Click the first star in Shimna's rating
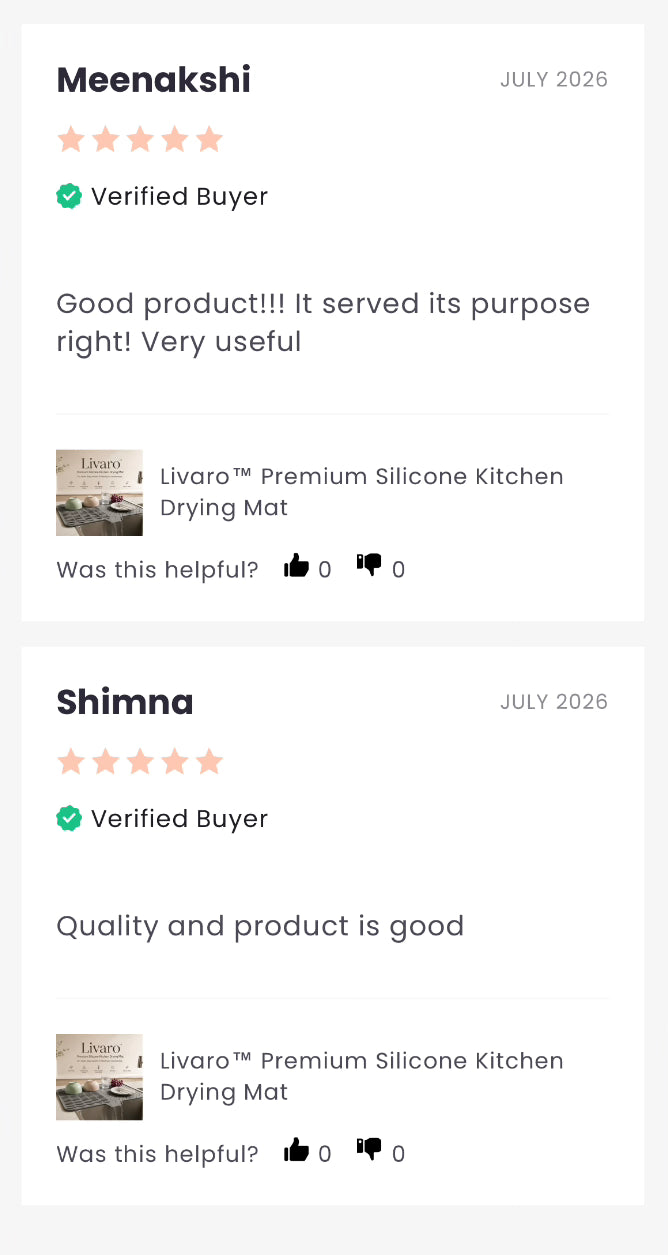 coord(71,762)
